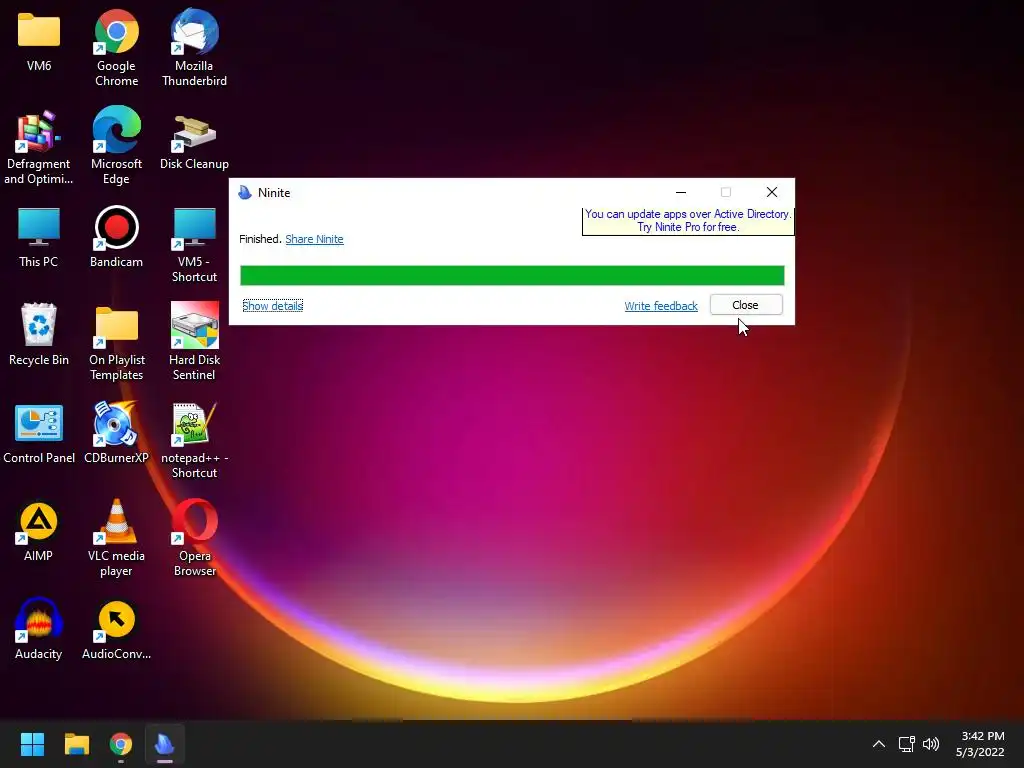This screenshot has width=1024, height=768.
Task: Select the notepad++ shortcut icon
Action: [x=194, y=424]
